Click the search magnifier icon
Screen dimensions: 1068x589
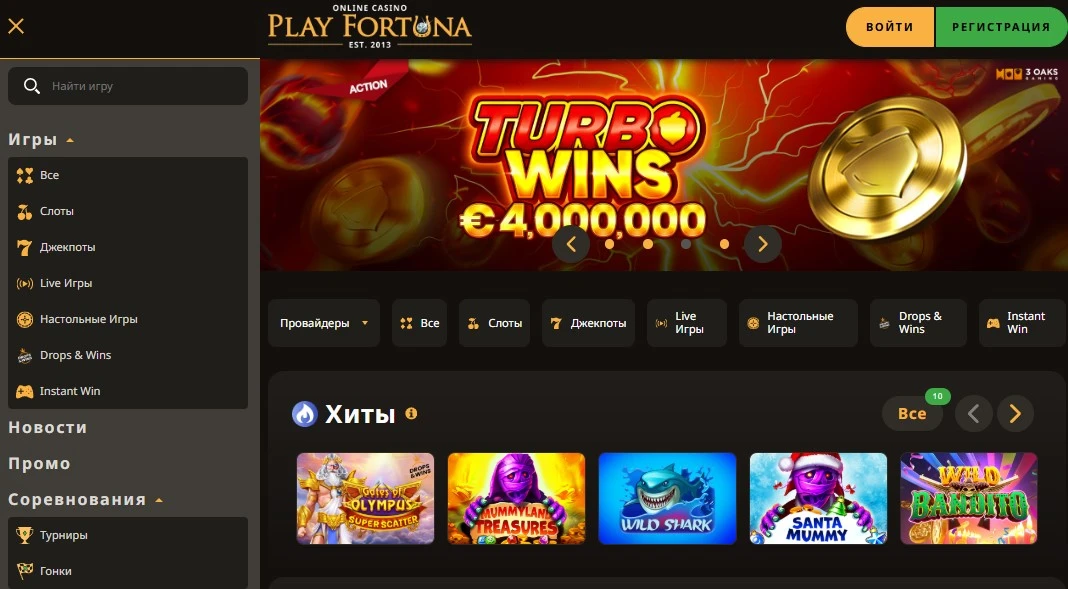click(x=31, y=86)
